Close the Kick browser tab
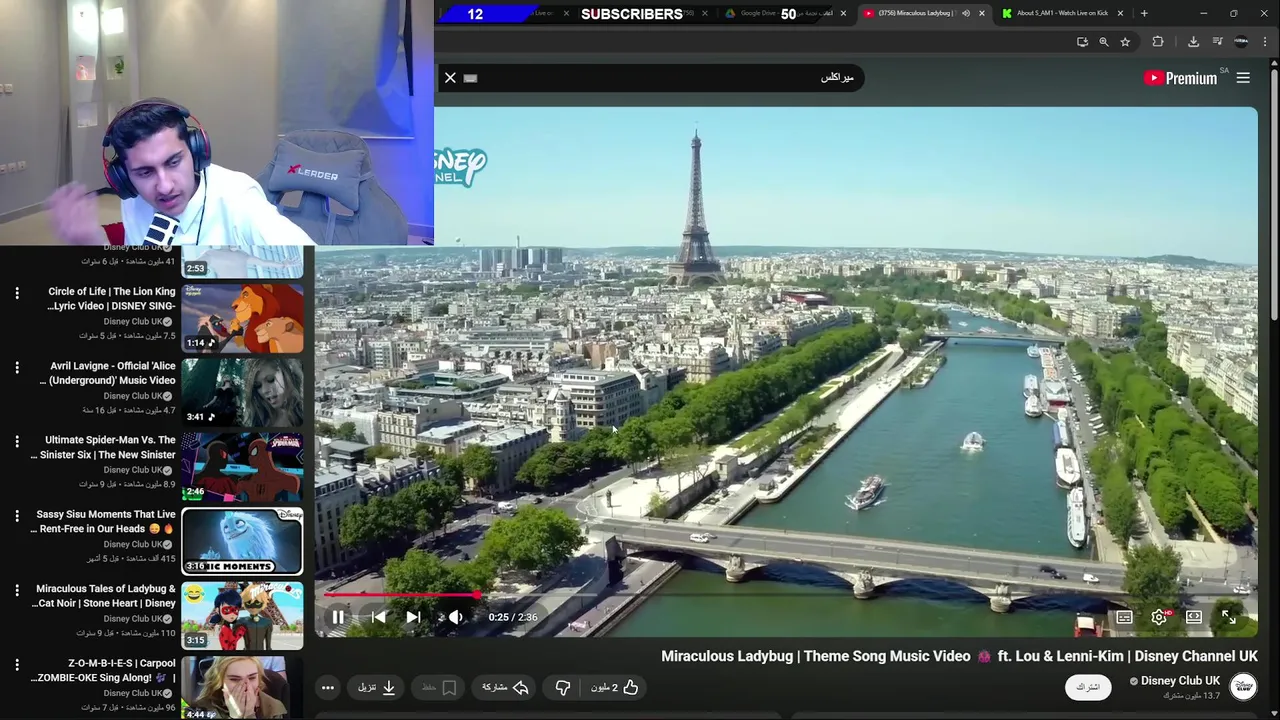The width and height of the screenshot is (1280, 720). click(x=1120, y=13)
